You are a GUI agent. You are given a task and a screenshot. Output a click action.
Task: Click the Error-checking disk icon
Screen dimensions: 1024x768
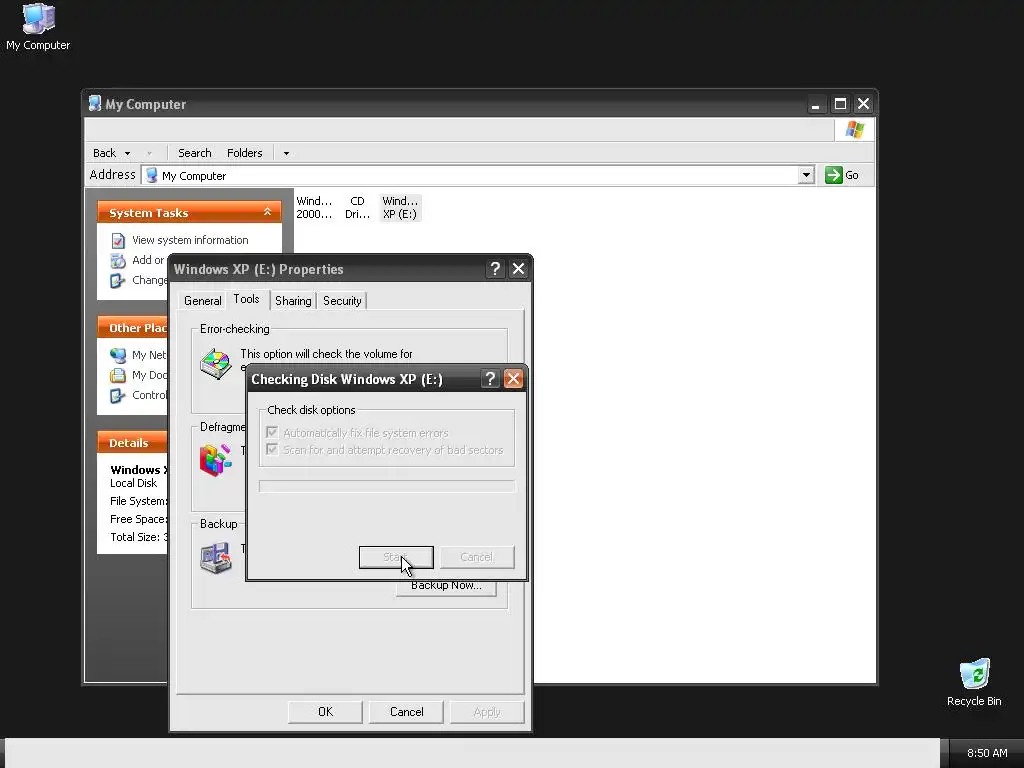216,364
